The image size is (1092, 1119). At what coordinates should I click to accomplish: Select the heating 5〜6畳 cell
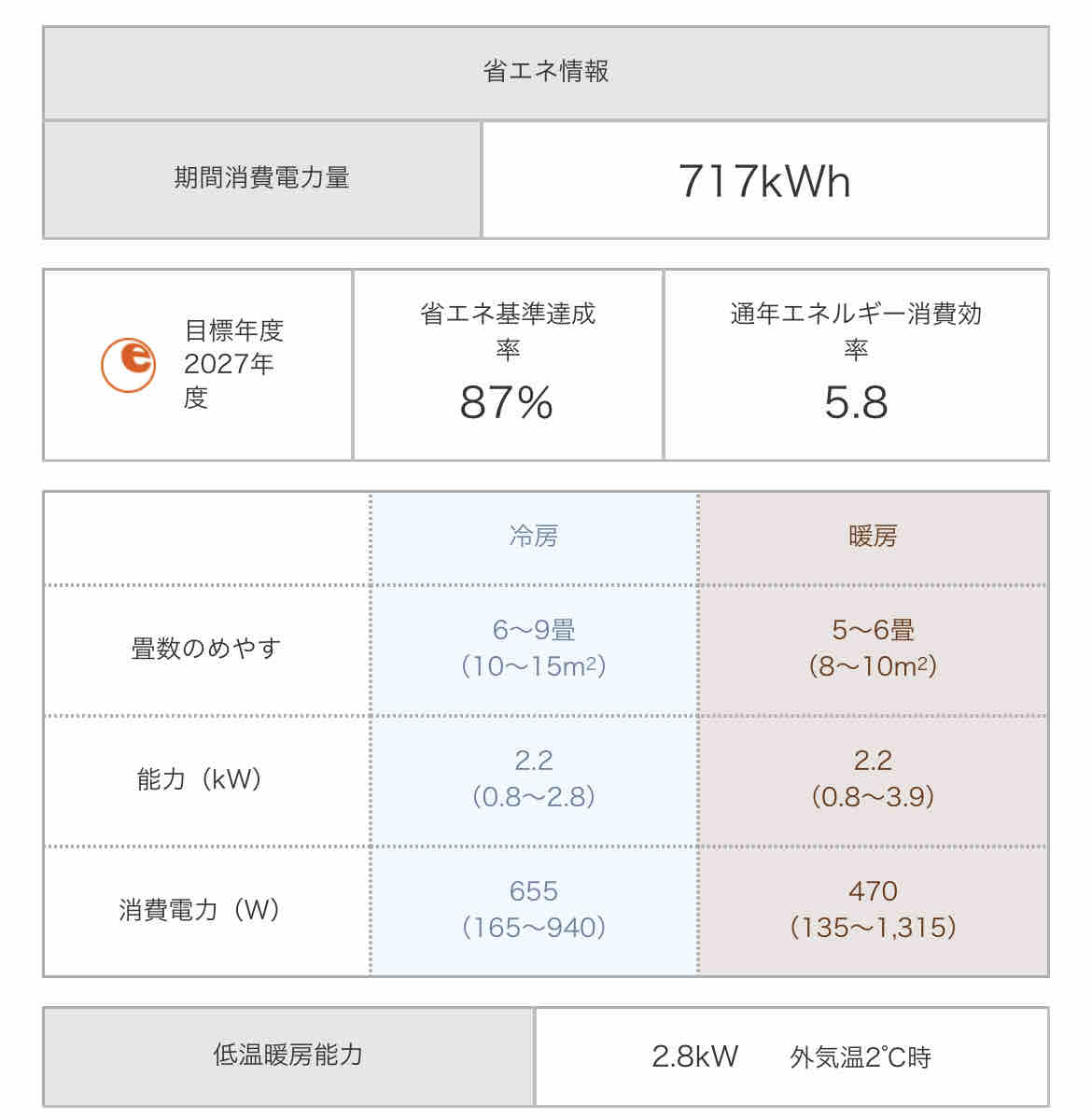click(873, 649)
